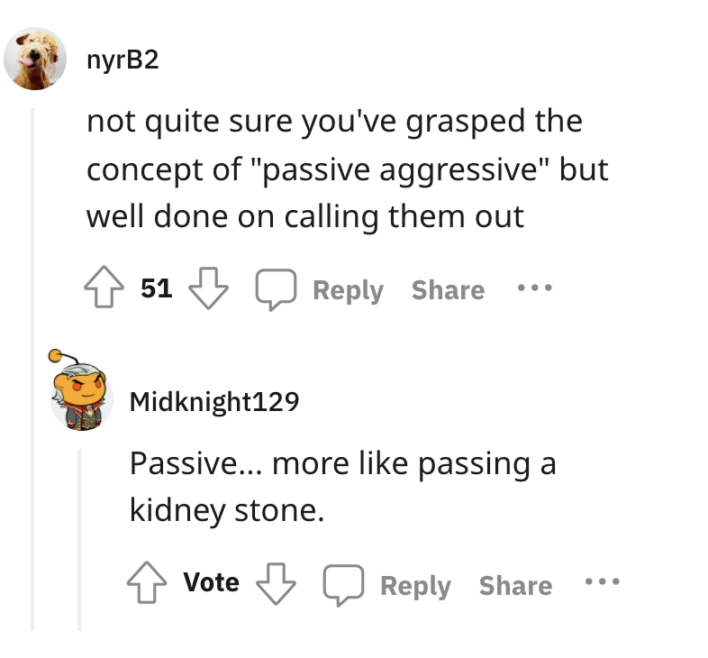Downvote nyrB2's comment

[209, 290]
